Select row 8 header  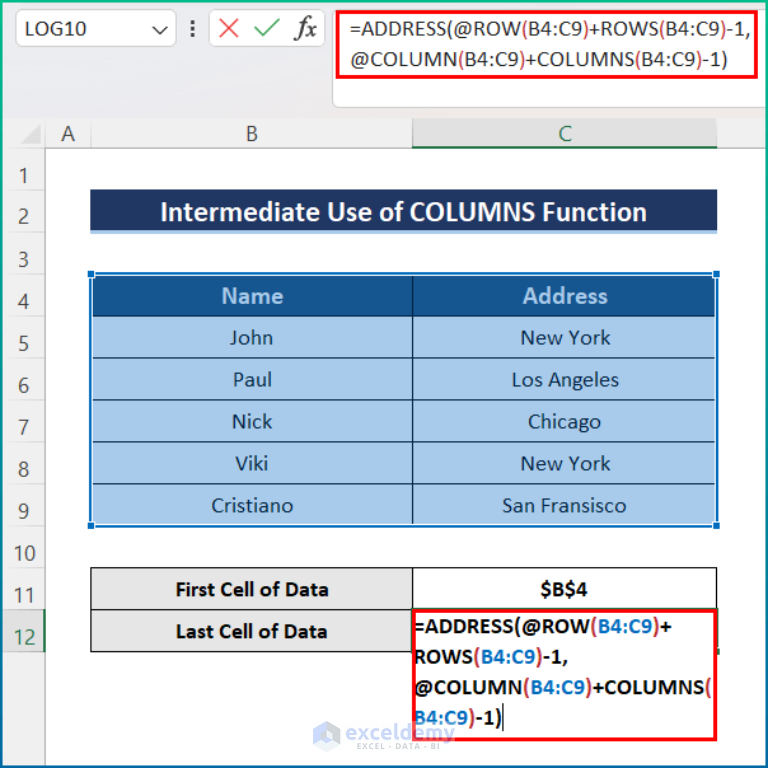(24, 463)
